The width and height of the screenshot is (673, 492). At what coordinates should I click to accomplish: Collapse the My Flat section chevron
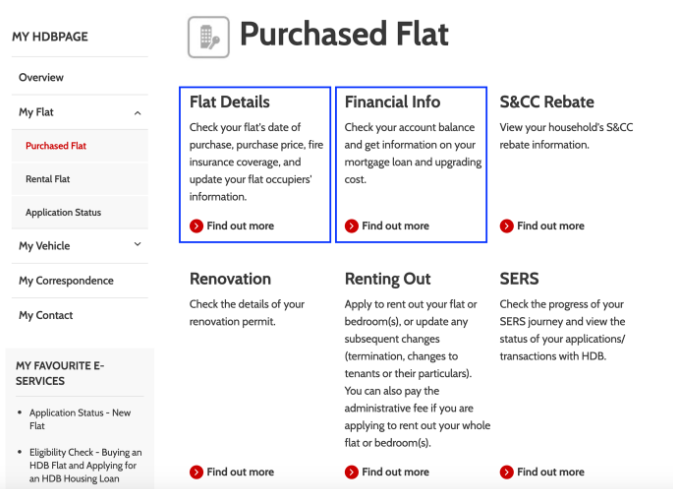[137, 113]
